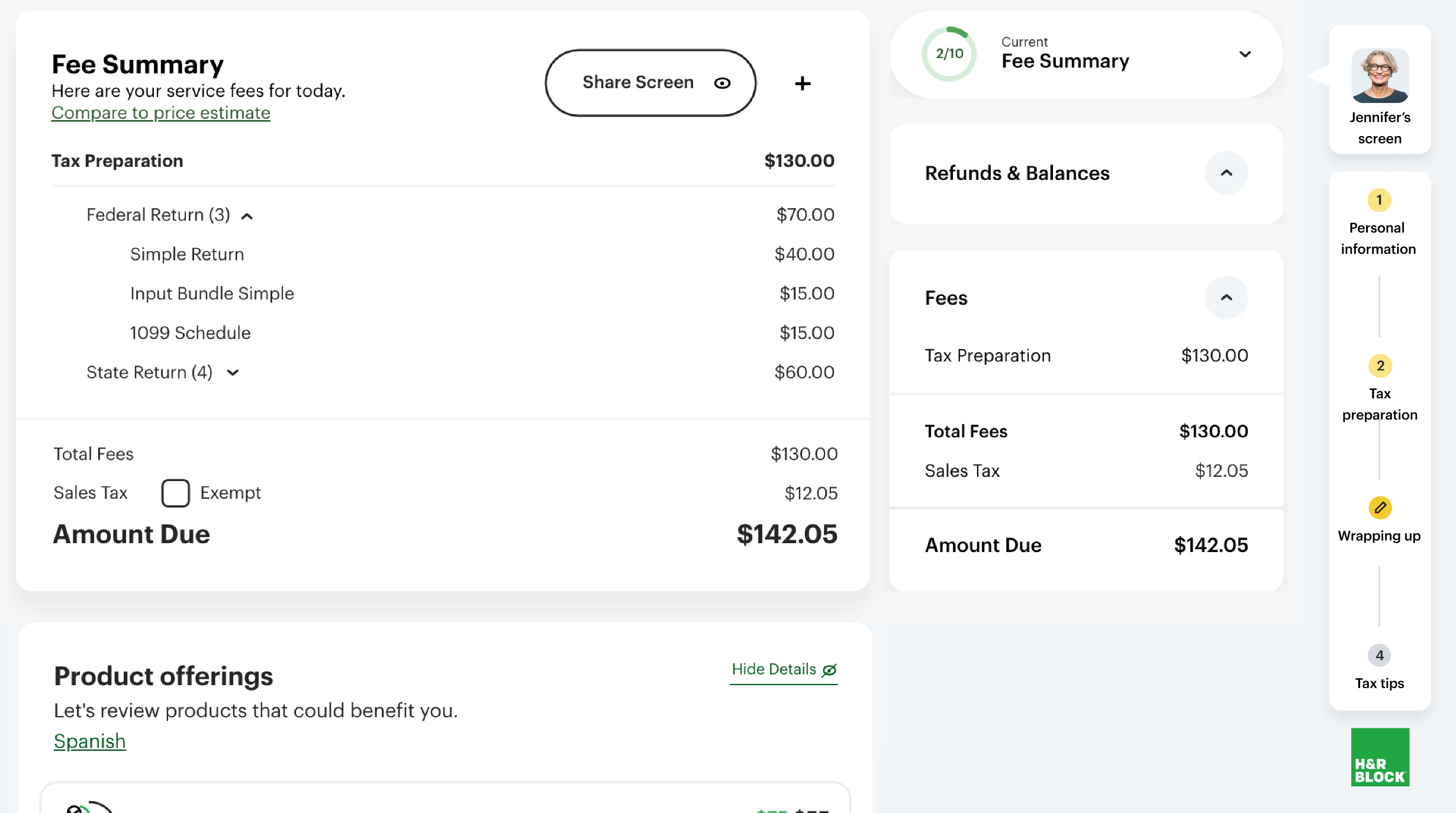Click the H&R Block logo
Viewport: 1456px width, 813px height.
point(1380,757)
